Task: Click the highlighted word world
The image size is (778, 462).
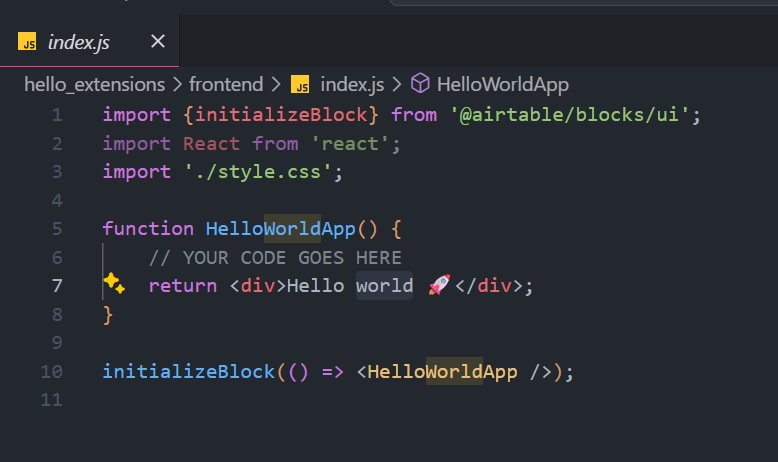Action: pyautogui.click(x=385, y=286)
